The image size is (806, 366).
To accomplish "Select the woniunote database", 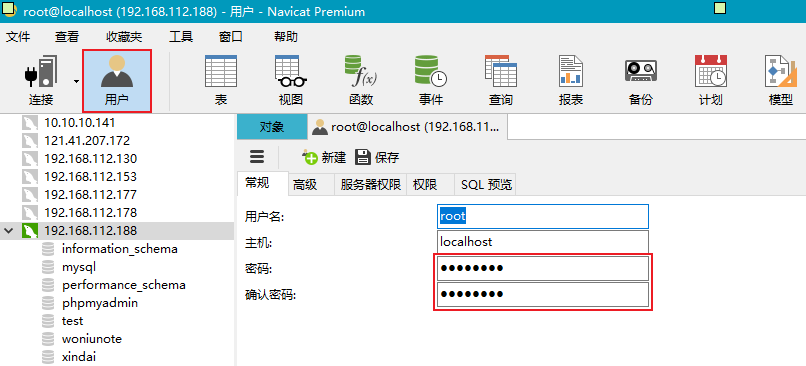I will point(91,339).
